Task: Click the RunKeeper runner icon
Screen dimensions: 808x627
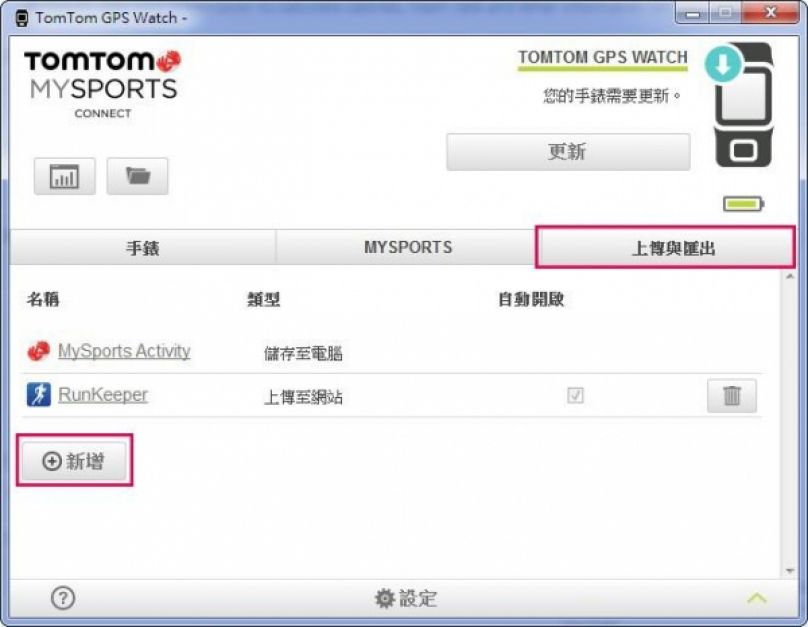Action: pyautogui.click(x=39, y=395)
